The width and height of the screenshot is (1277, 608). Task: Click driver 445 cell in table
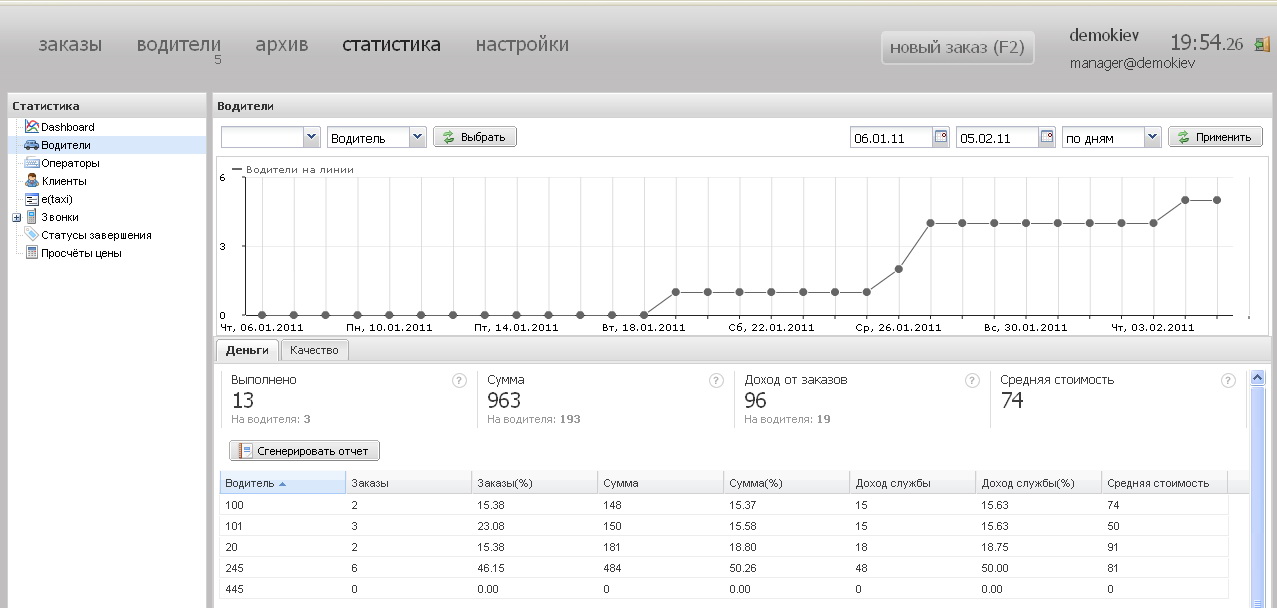point(283,589)
